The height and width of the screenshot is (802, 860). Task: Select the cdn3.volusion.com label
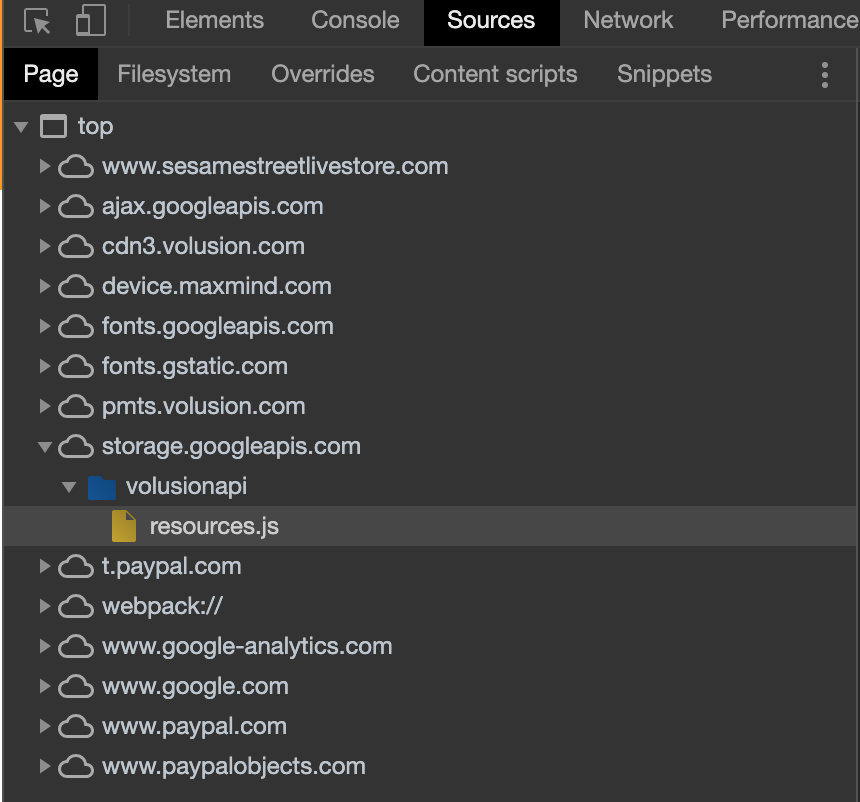[203, 246]
